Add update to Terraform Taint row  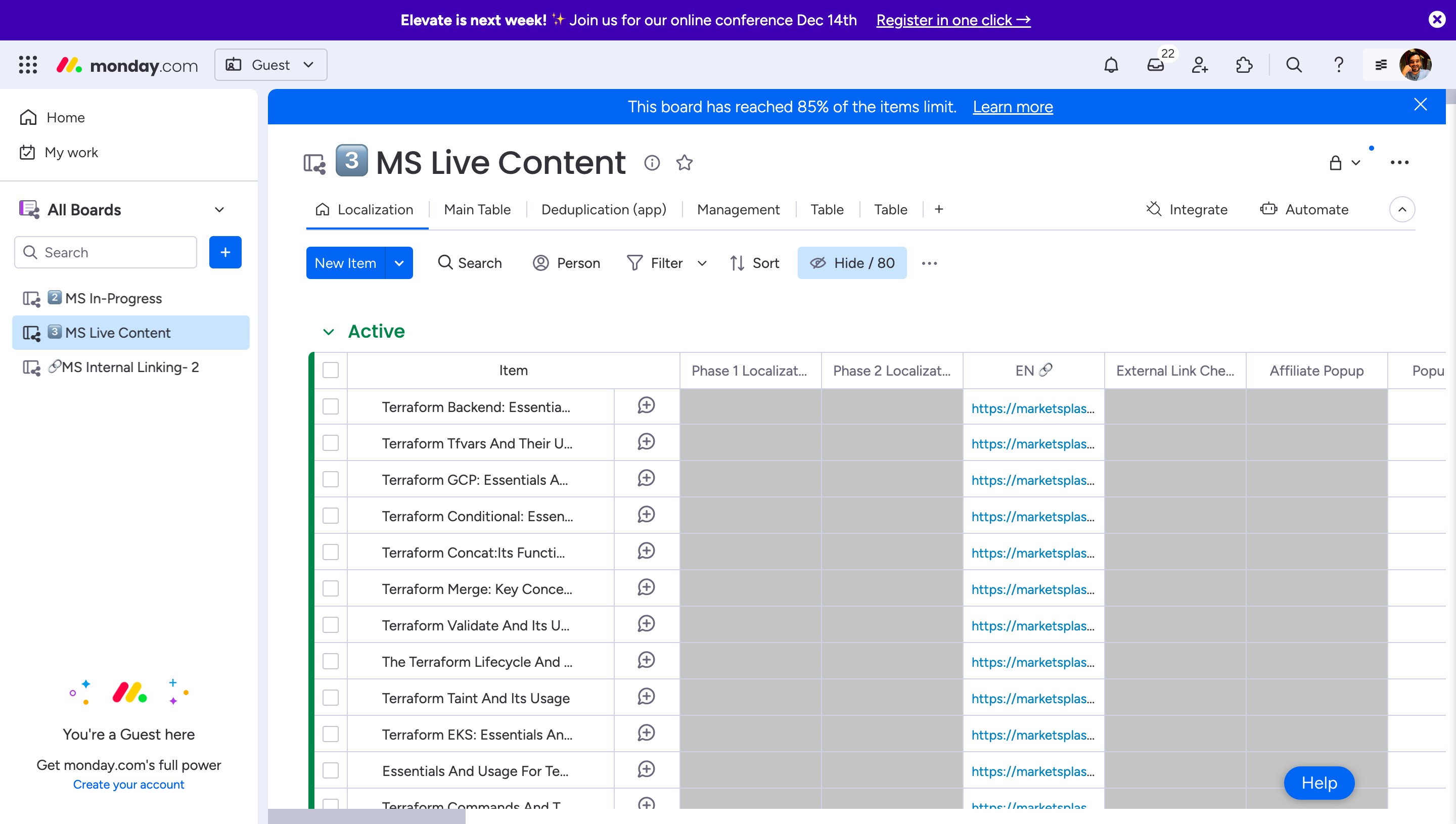point(646,697)
